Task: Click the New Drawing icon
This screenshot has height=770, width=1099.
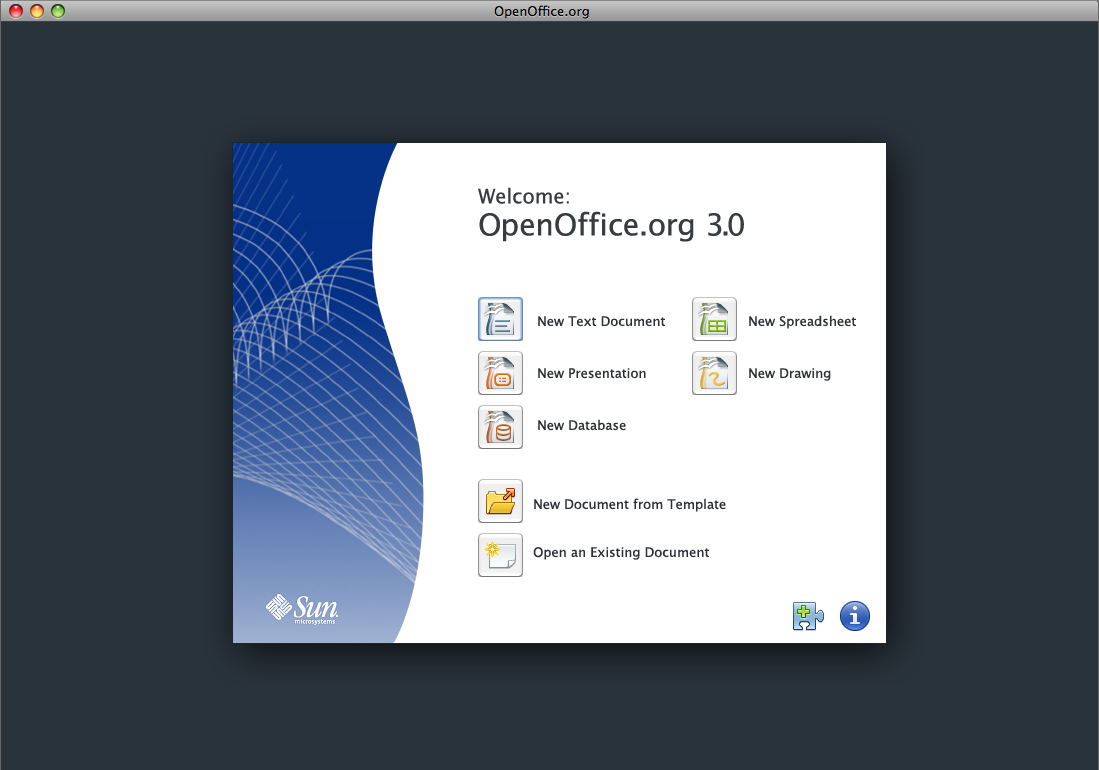Action: [714, 373]
